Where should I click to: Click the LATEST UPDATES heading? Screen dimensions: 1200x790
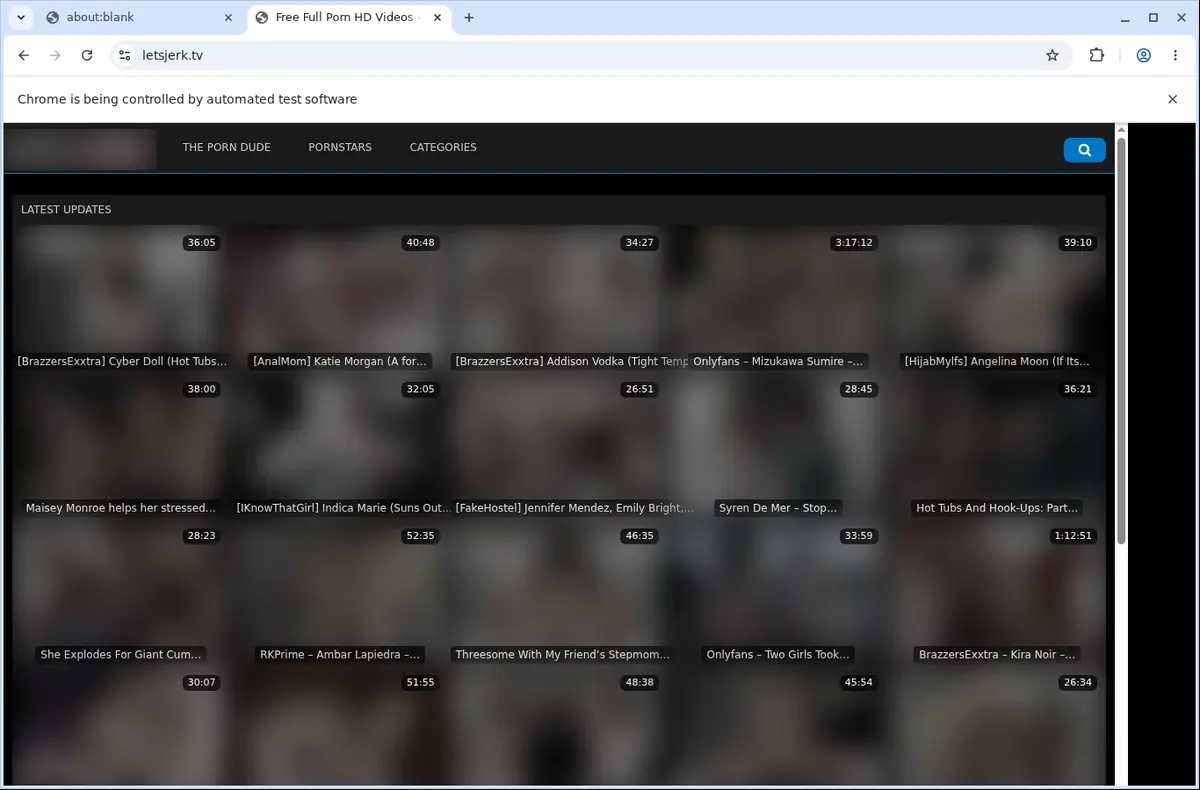coord(66,210)
